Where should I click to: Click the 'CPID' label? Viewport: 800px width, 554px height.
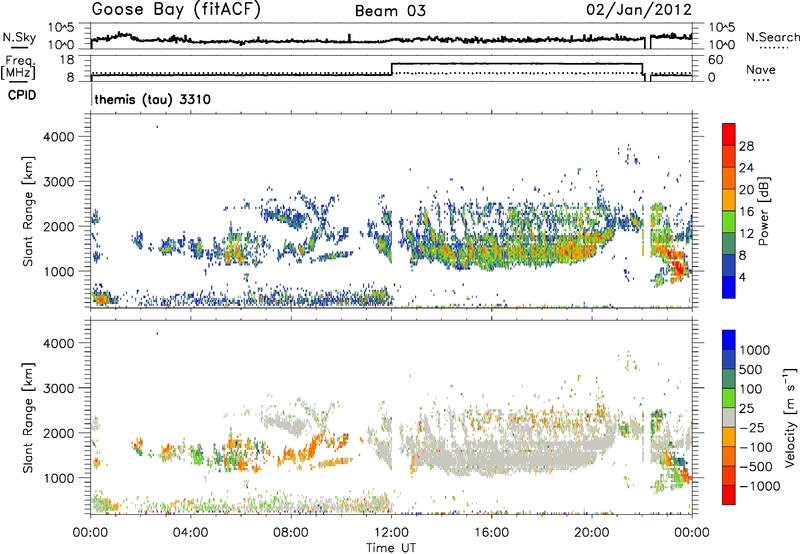(x=22, y=95)
